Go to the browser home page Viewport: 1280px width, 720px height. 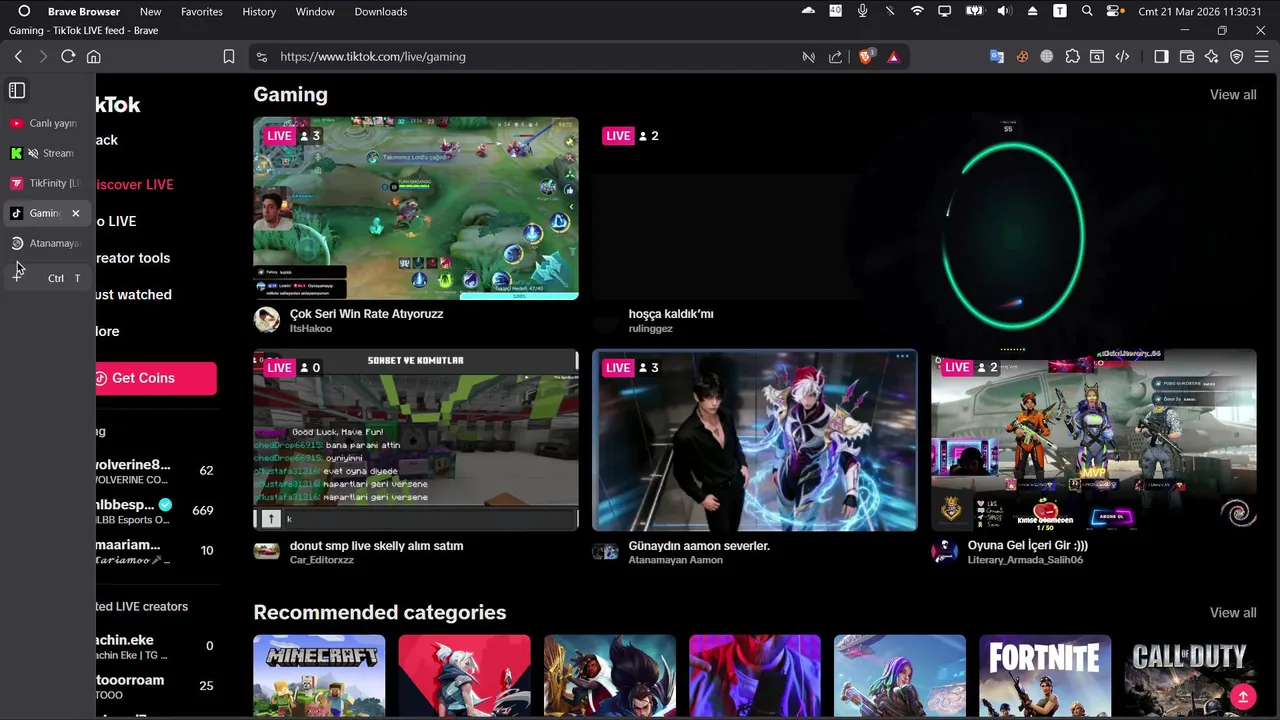[x=94, y=57]
